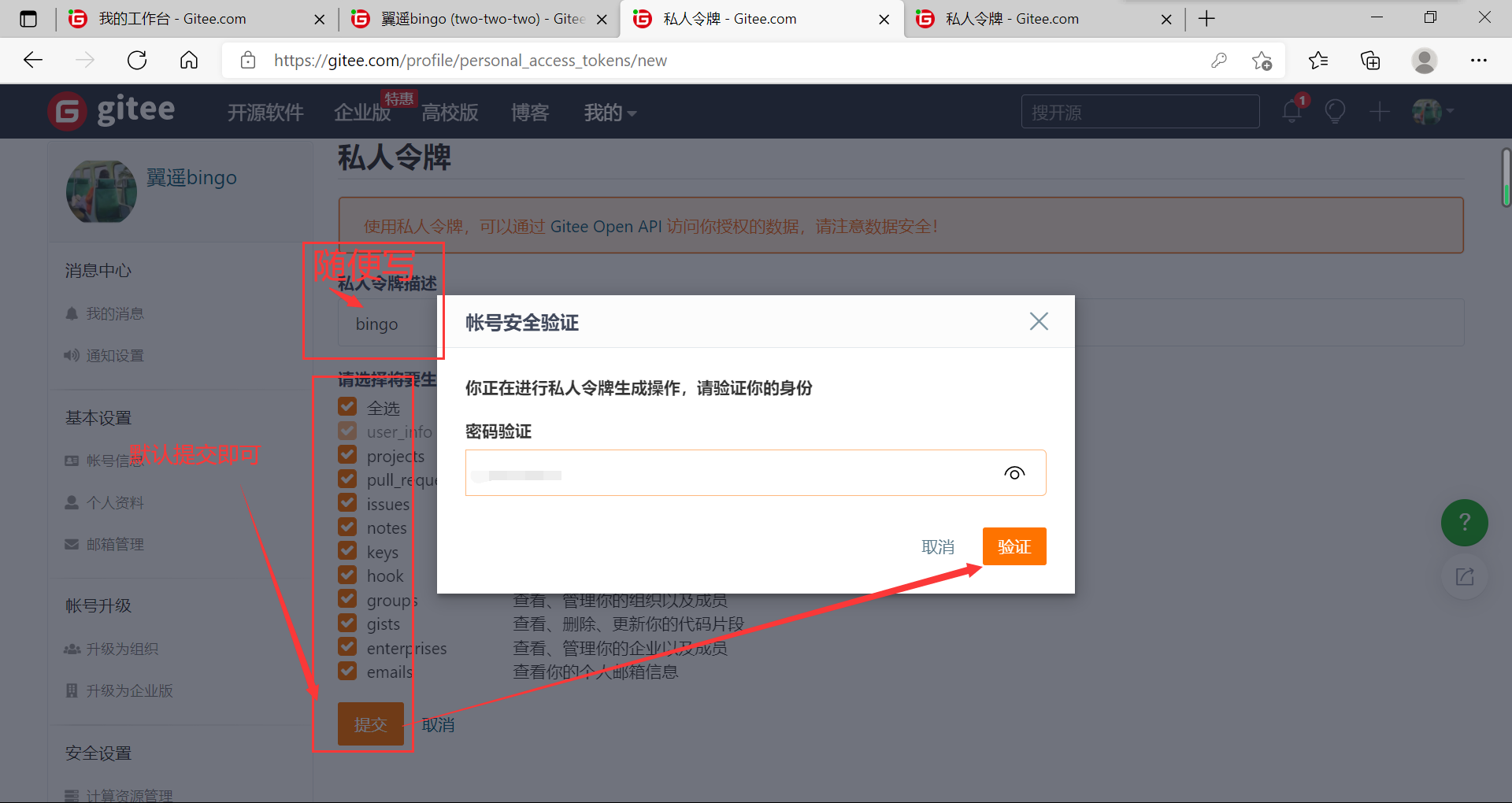Click the 验证 button in the dialog

[x=1014, y=546]
